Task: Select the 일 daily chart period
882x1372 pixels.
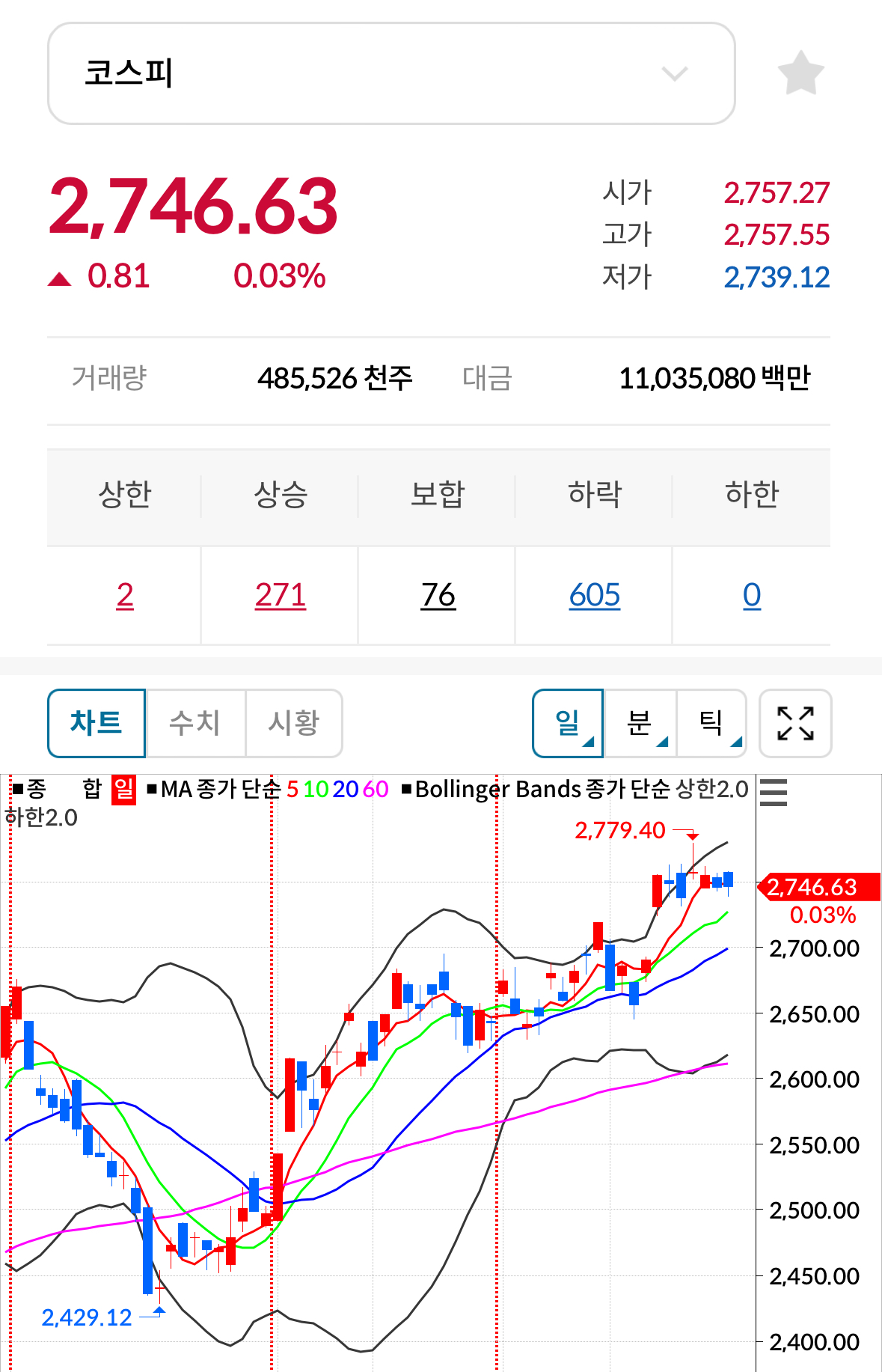Action: (x=569, y=723)
